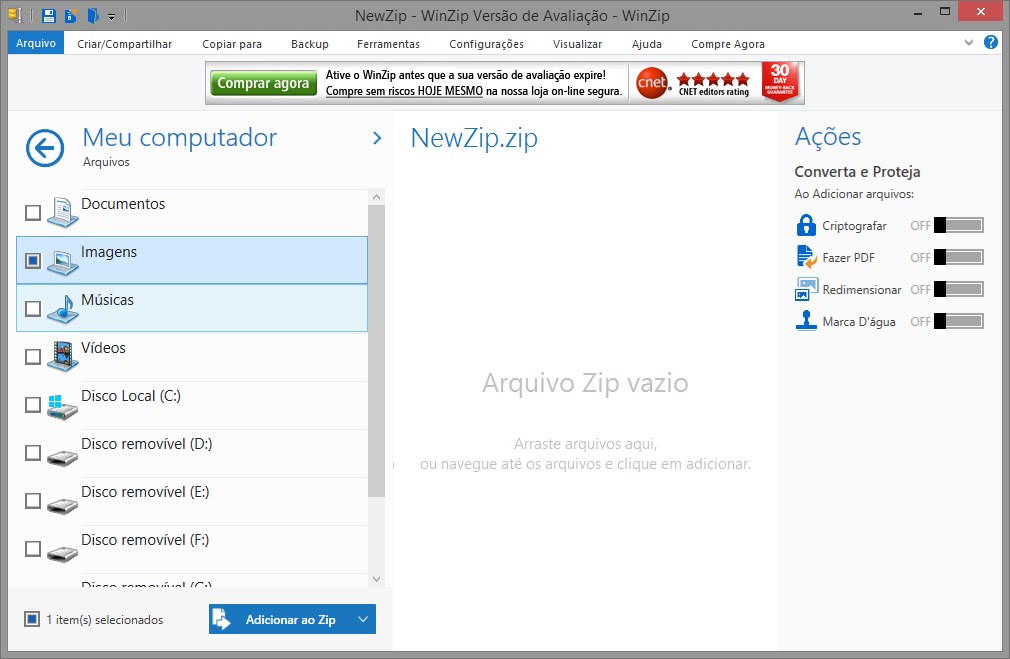1010x659 pixels.
Task: Select the Imagens library icon
Action: [62, 261]
